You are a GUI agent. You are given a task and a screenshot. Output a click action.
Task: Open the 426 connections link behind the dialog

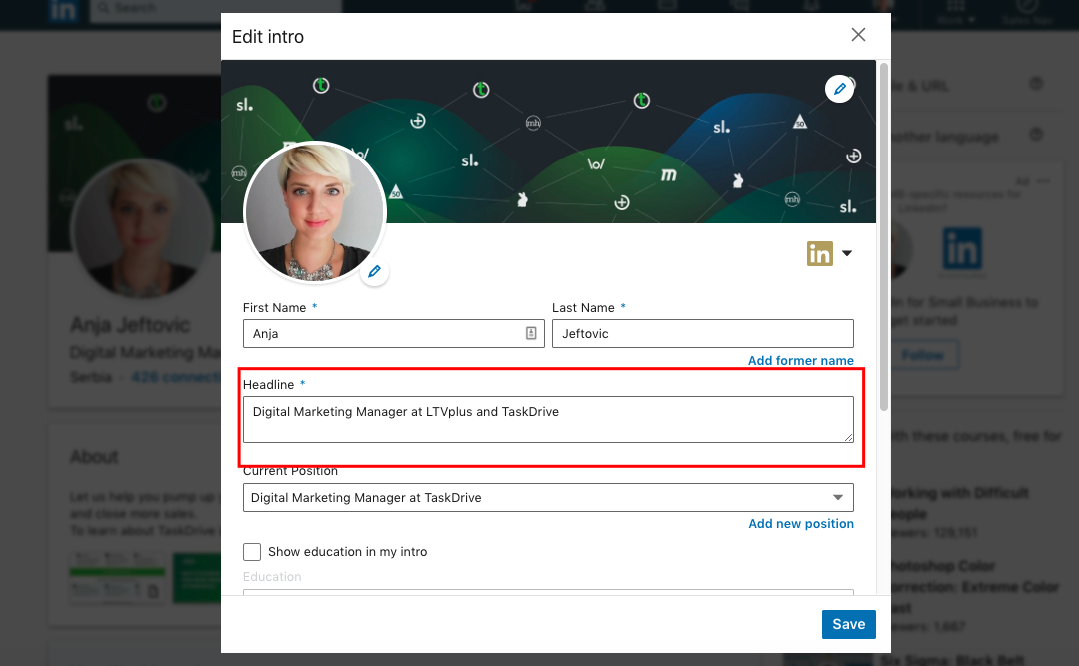[176, 377]
